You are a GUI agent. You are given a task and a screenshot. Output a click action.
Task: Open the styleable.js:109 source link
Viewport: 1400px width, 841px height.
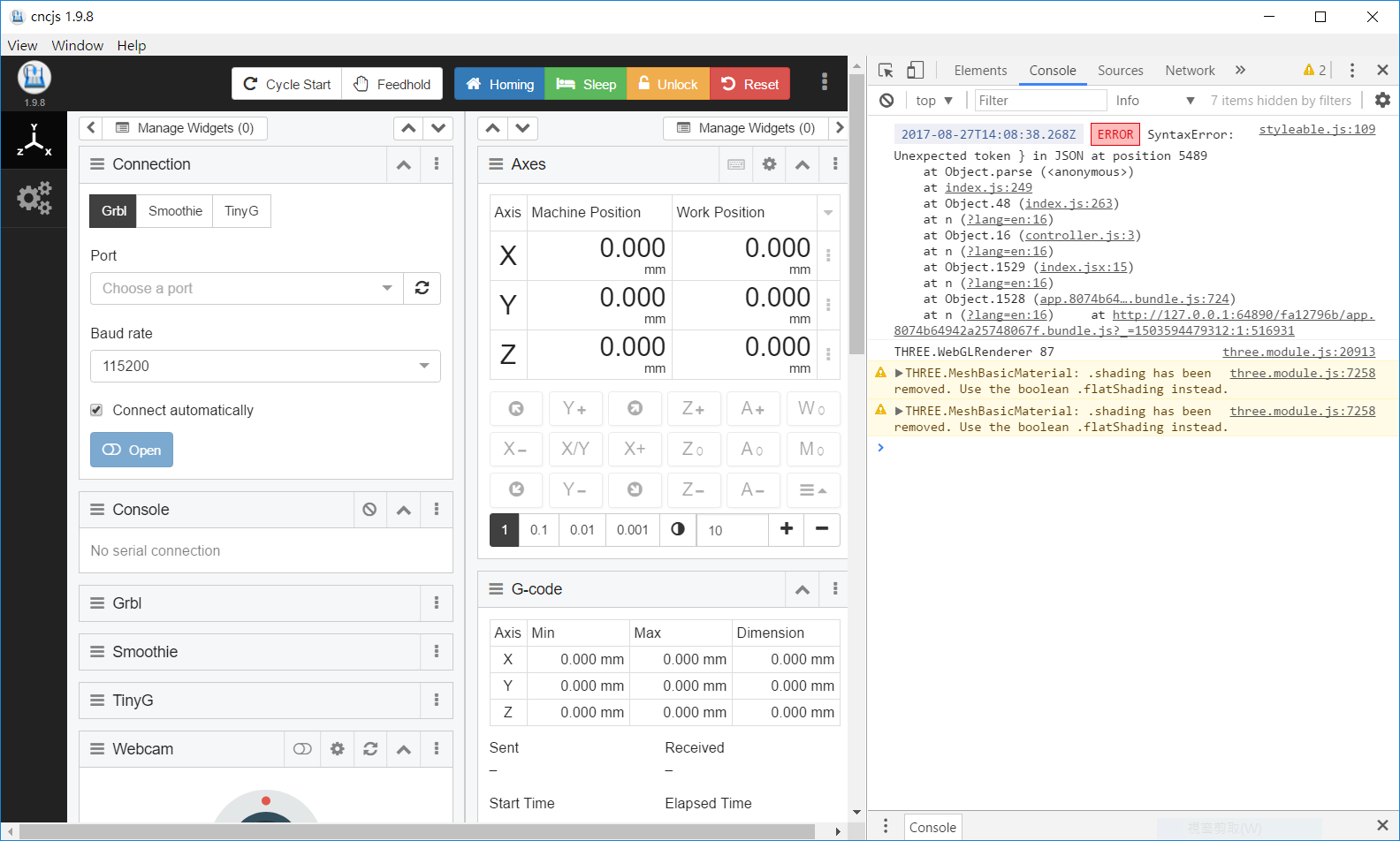[1316, 130]
